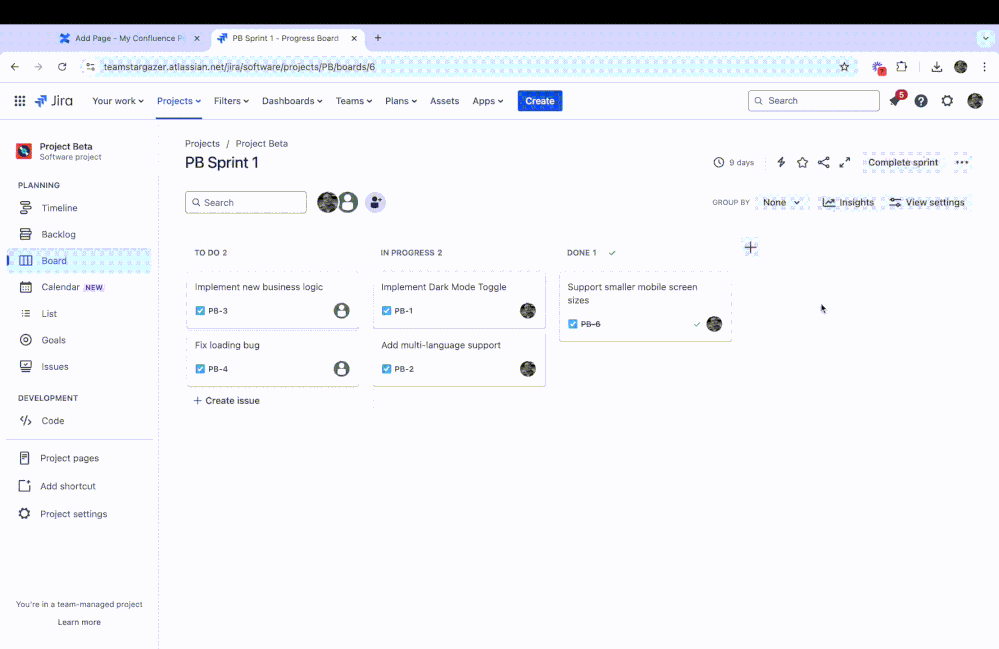Viewport: 999px width, 649px height.
Task: Open browser extensions puzzle icon
Action: (x=902, y=67)
